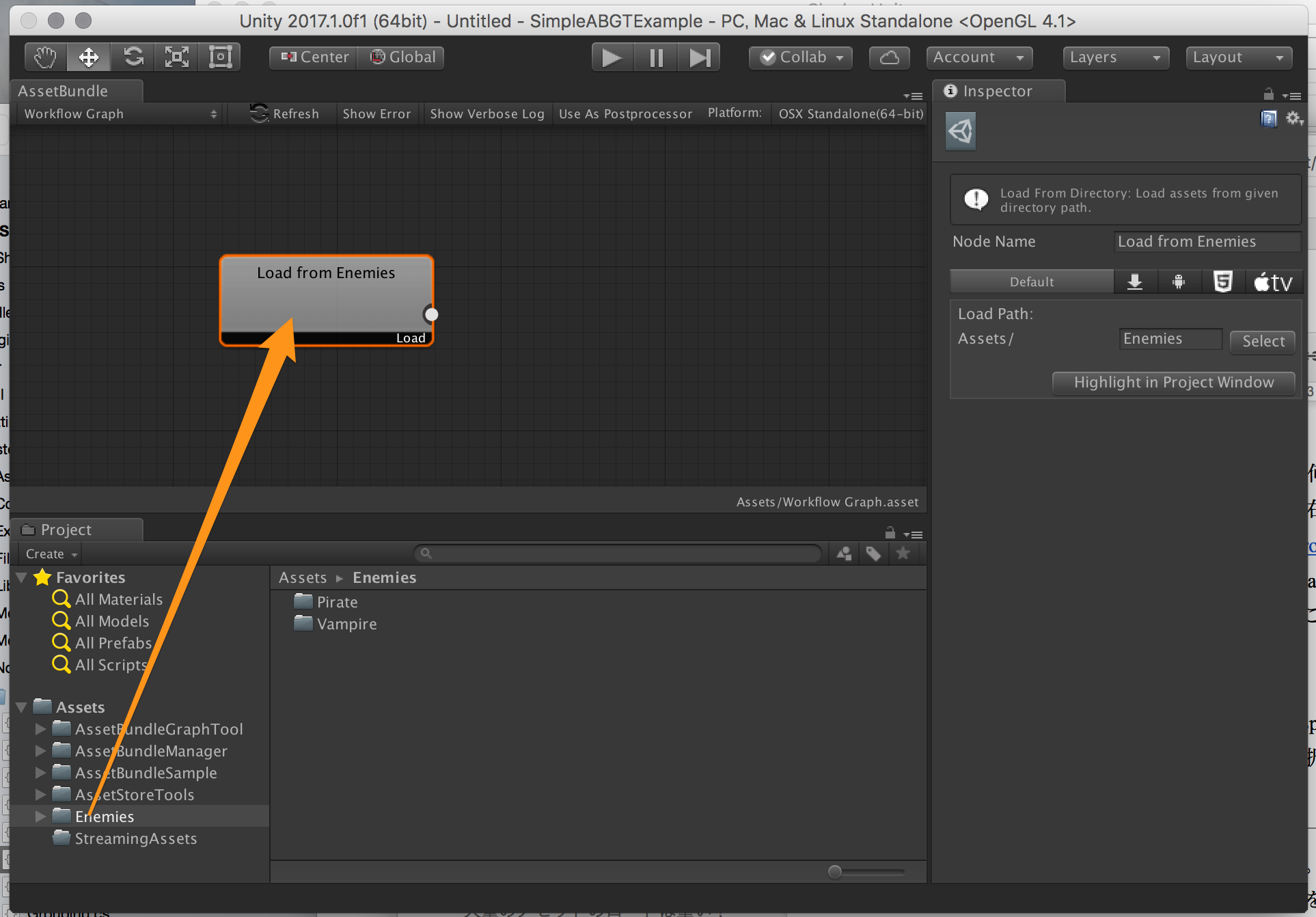Open Search by Type filter
Image resolution: width=1316 pixels, height=917 pixels.
(x=845, y=553)
